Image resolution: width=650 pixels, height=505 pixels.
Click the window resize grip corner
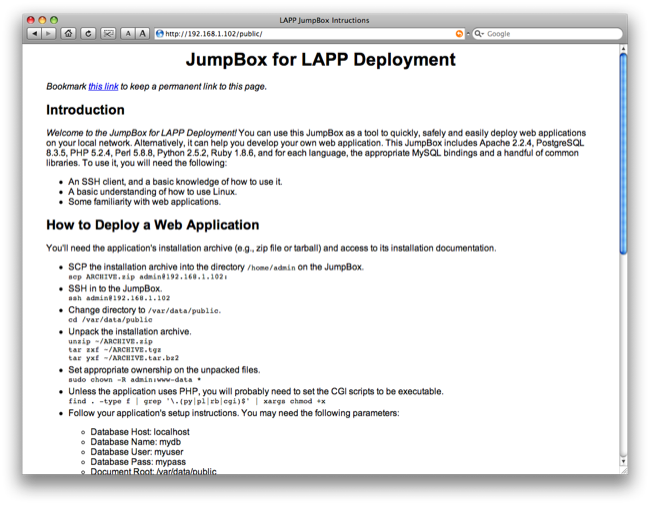click(x=623, y=470)
